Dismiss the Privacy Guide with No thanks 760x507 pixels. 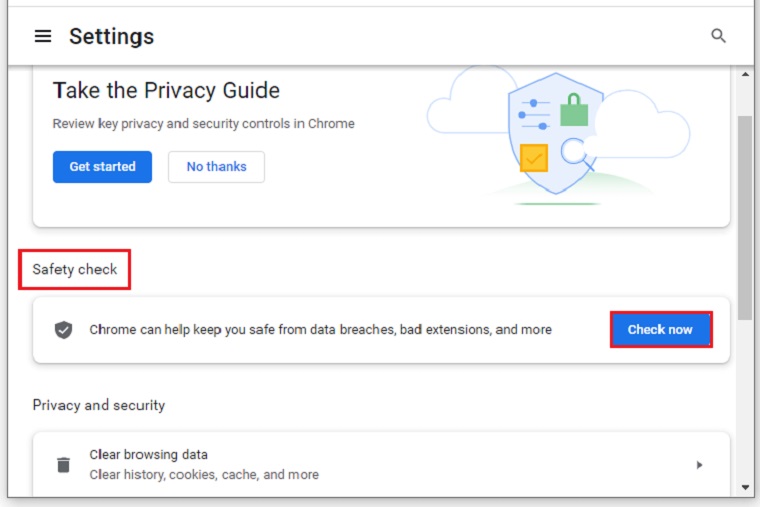[216, 167]
